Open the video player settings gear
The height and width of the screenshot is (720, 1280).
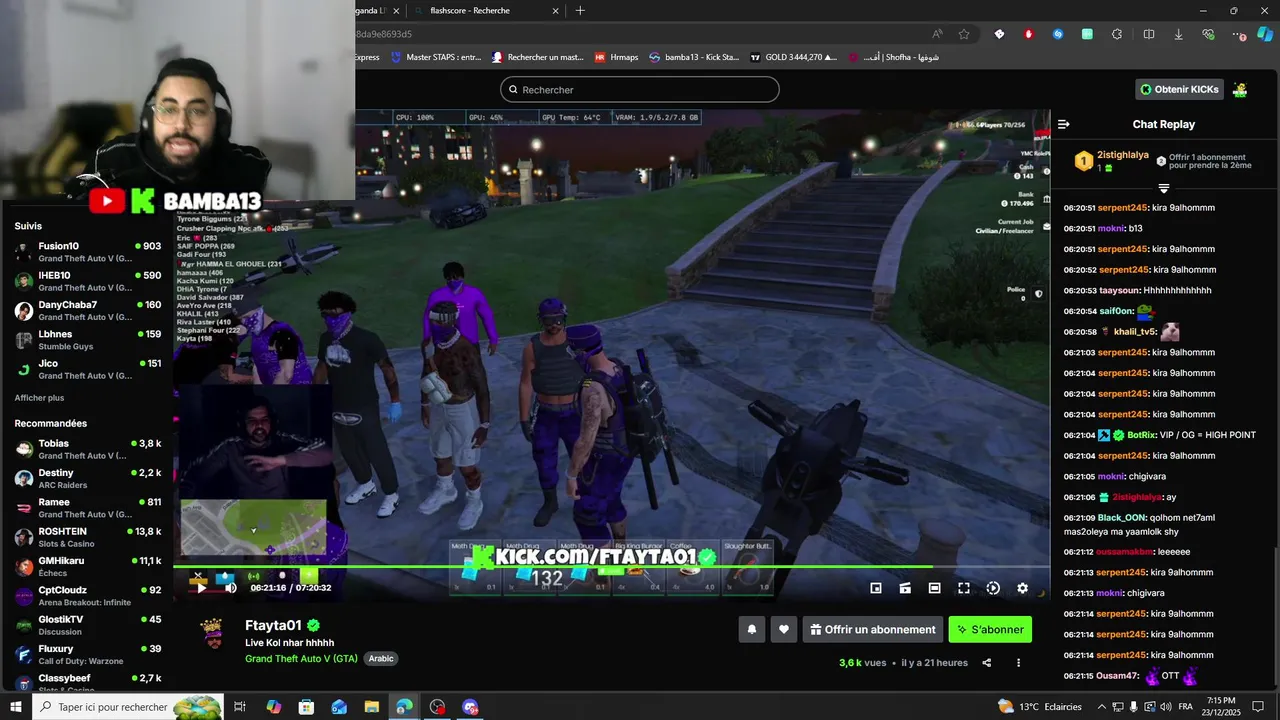point(1022,588)
